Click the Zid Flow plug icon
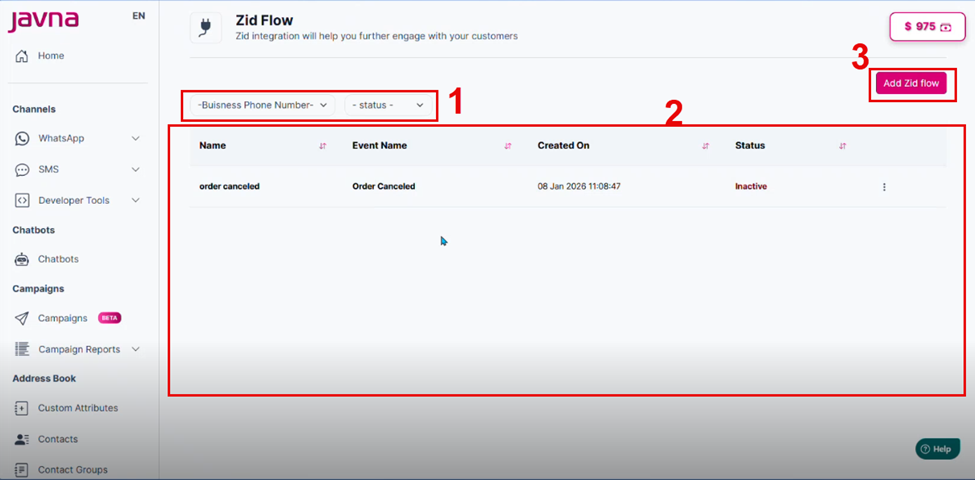 [x=206, y=27]
